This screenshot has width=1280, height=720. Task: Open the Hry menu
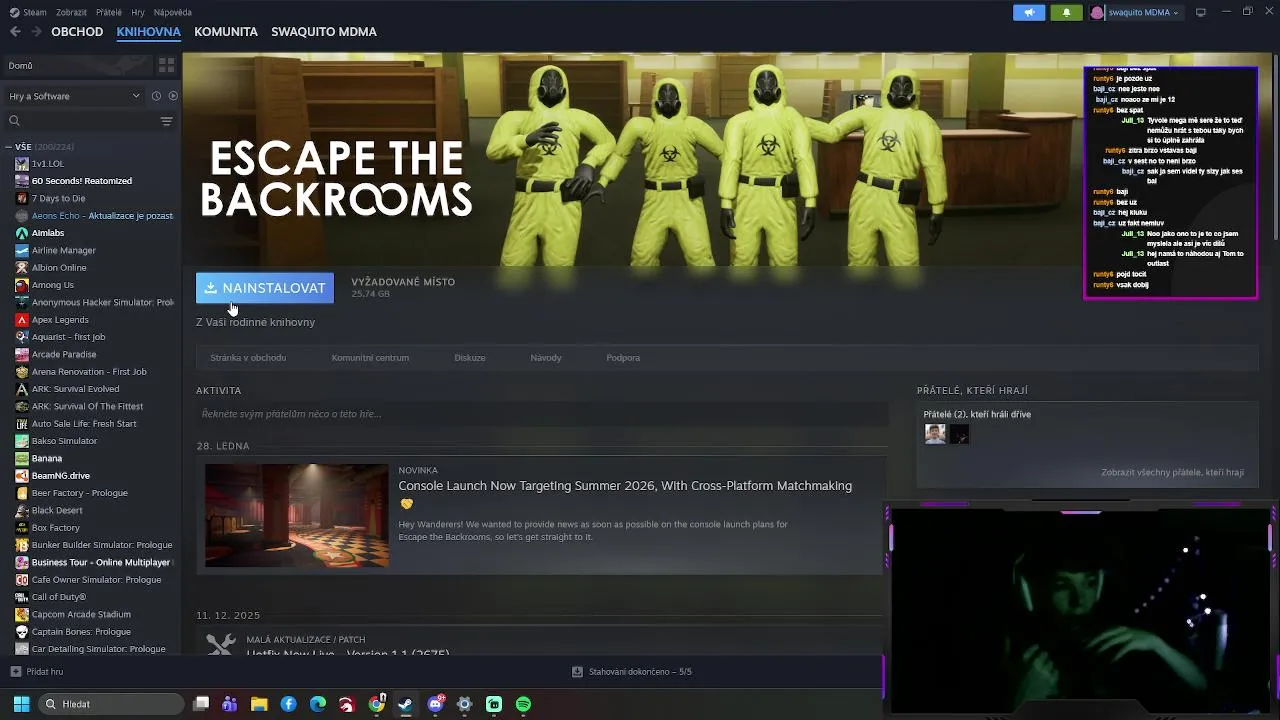[x=138, y=12]
